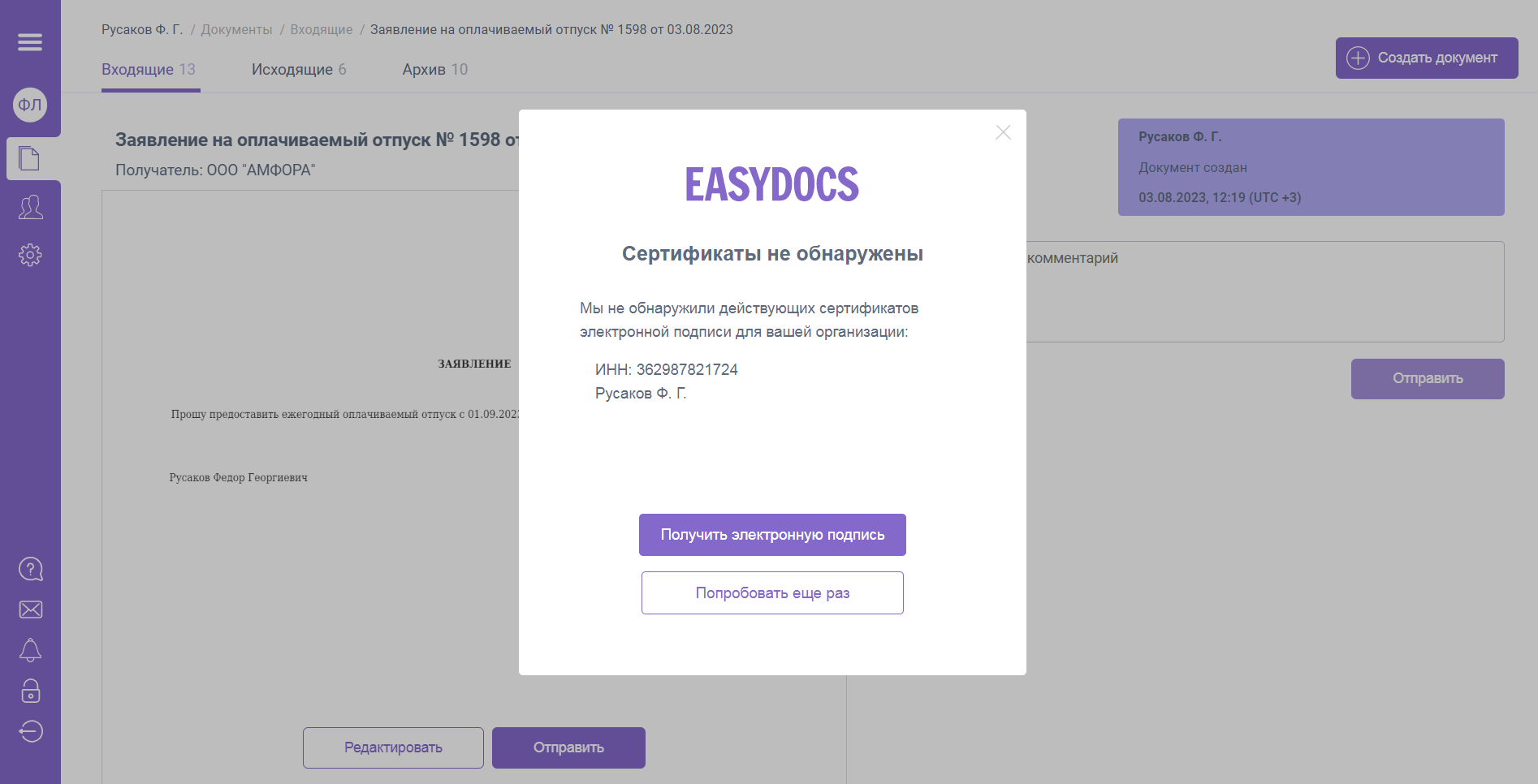Screen dimensions: 1538x784
Task: Click Получить электронную подпись button
Action: pyautogui.click(x=771, y=535)
